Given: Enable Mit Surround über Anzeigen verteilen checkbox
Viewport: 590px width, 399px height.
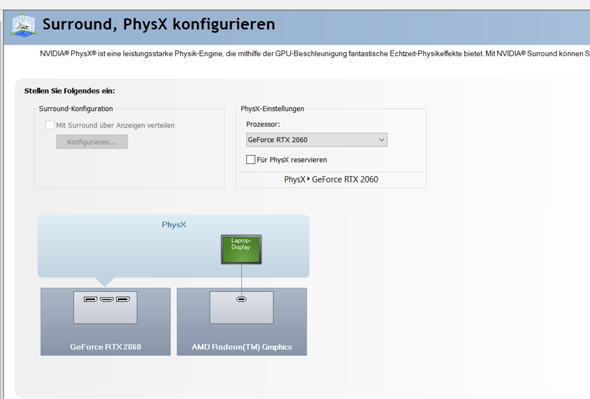Looking at the screenshot, I should coord(50,125).
